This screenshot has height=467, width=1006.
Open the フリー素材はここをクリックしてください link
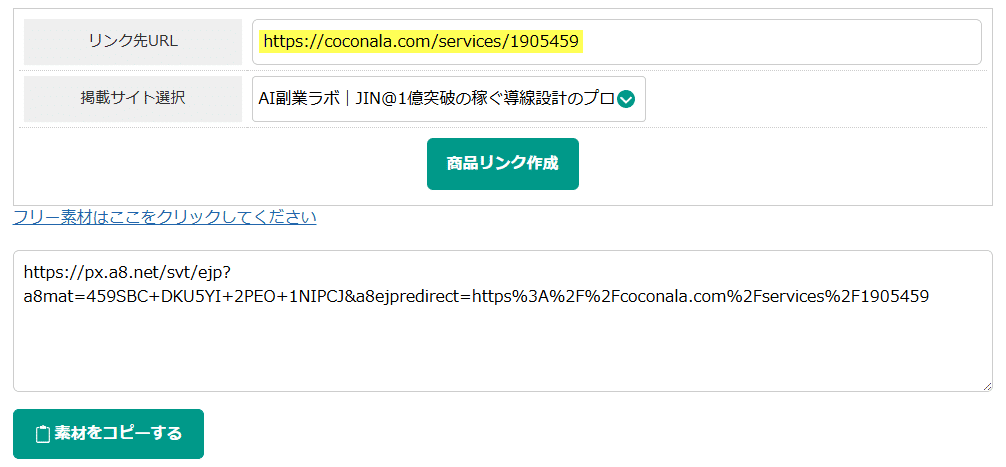(164, 217)
